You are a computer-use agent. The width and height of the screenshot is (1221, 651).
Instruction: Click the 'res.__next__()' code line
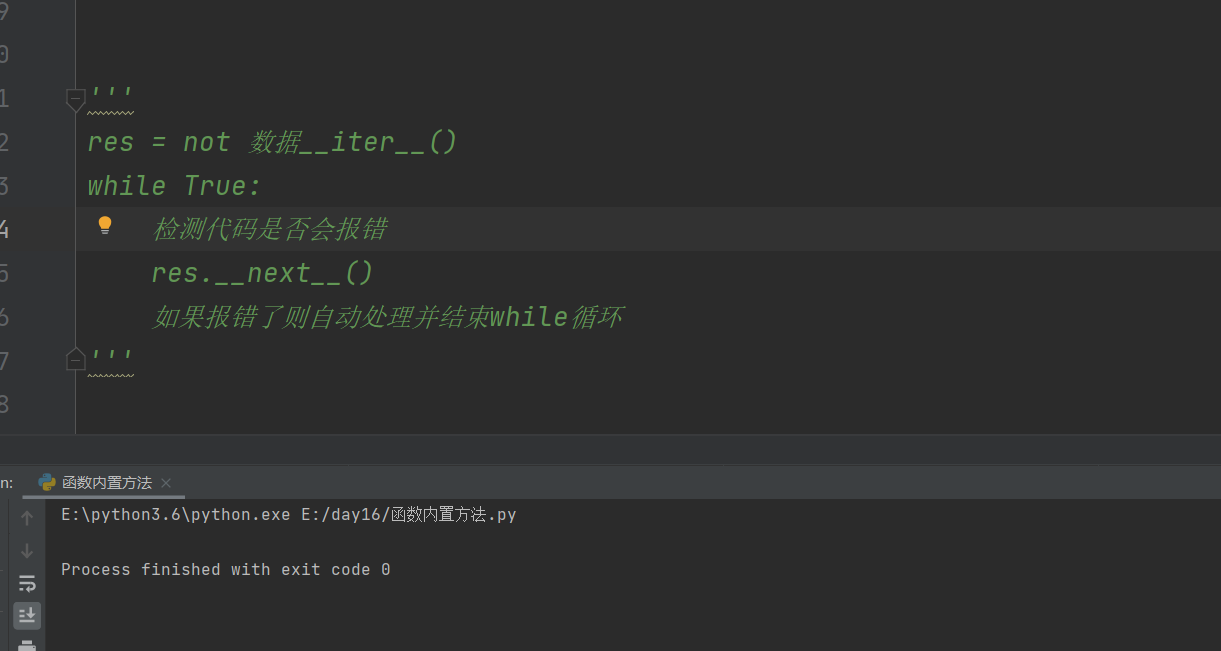pos(263,273)
